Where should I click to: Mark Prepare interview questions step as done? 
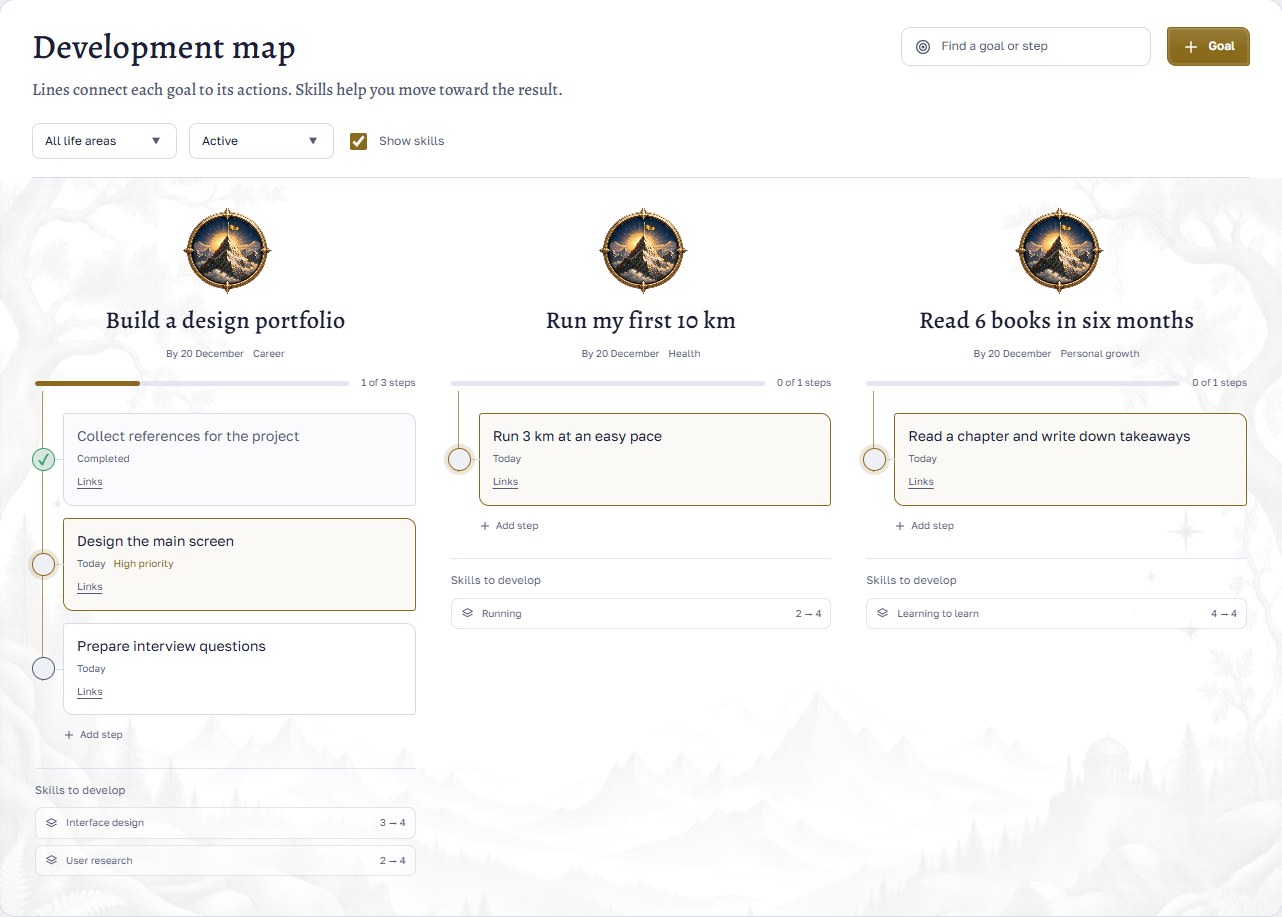click(43, 669)
